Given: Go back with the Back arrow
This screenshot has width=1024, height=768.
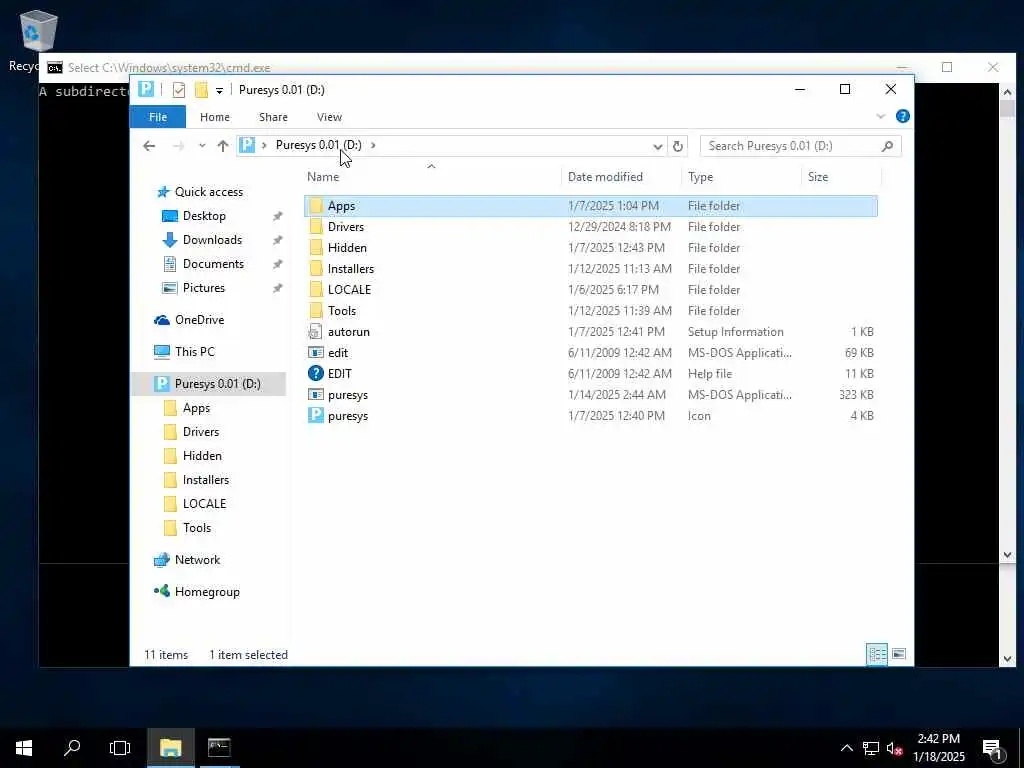Looking at the screenshot, I should 149,146.
